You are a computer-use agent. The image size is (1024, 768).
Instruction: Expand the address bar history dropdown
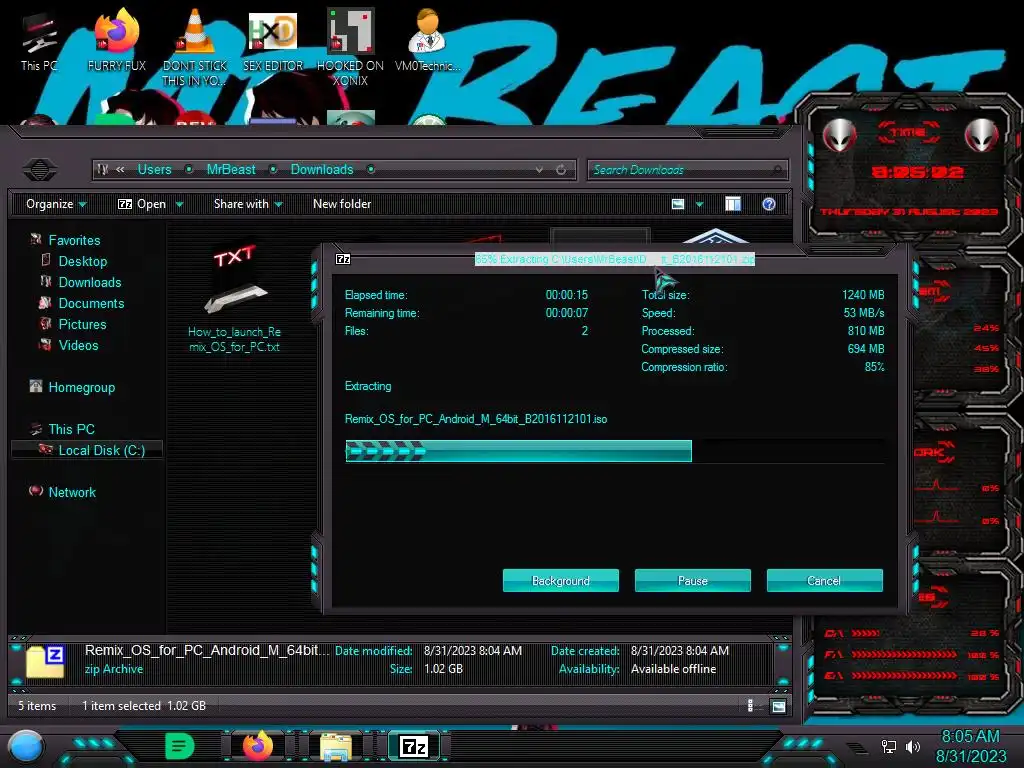point(539,170)
